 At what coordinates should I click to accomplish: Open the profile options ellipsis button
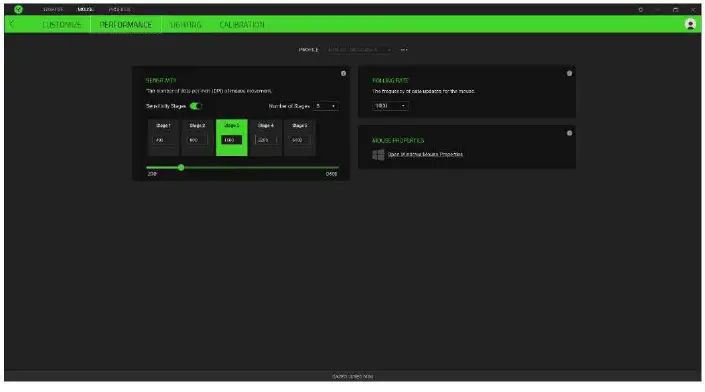point(403,49)
